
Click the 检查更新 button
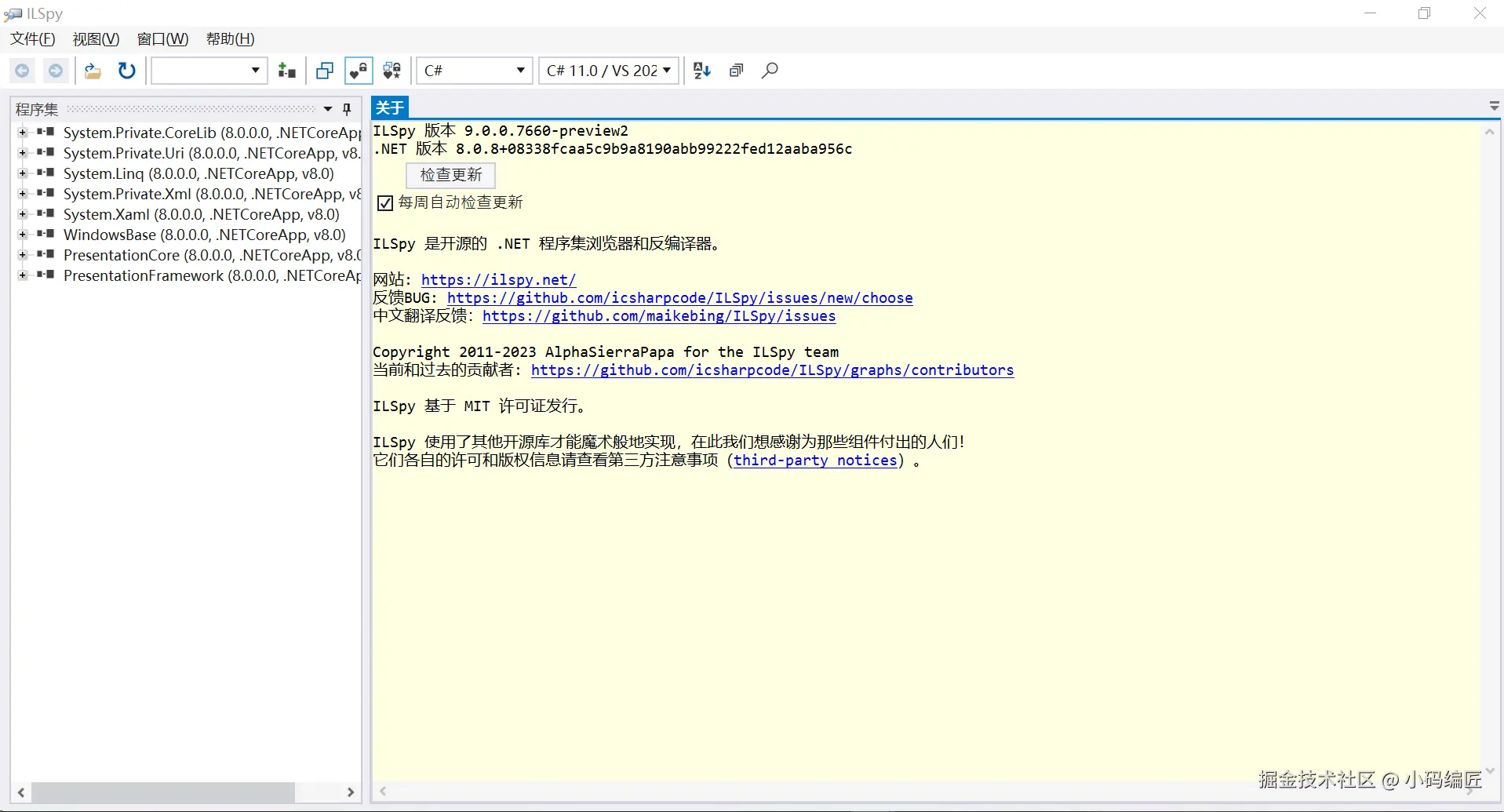coord(451,175)
